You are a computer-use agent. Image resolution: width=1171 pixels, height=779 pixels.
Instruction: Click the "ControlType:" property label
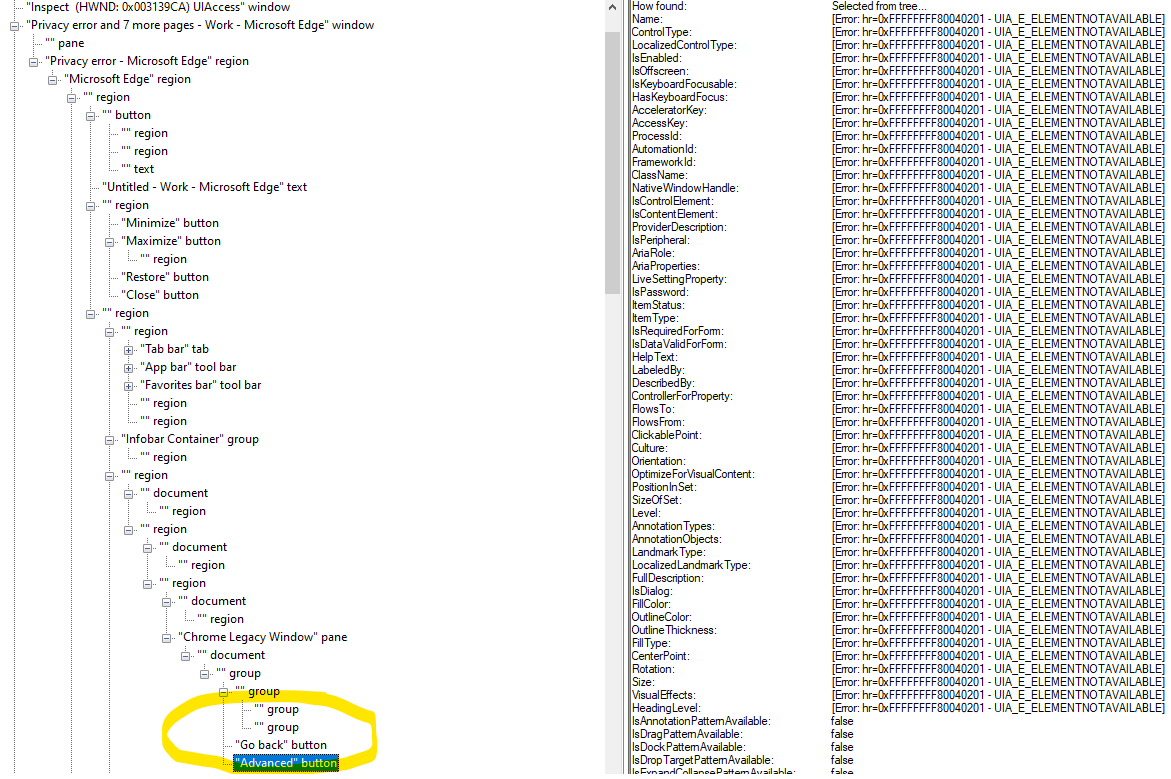point(661,32)
